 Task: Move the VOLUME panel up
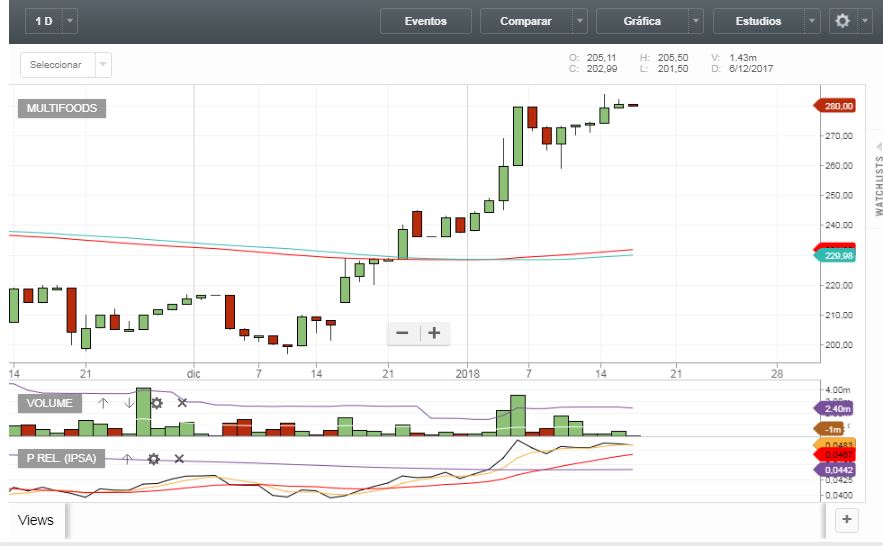pyautogui.click(x=103, y=403)
